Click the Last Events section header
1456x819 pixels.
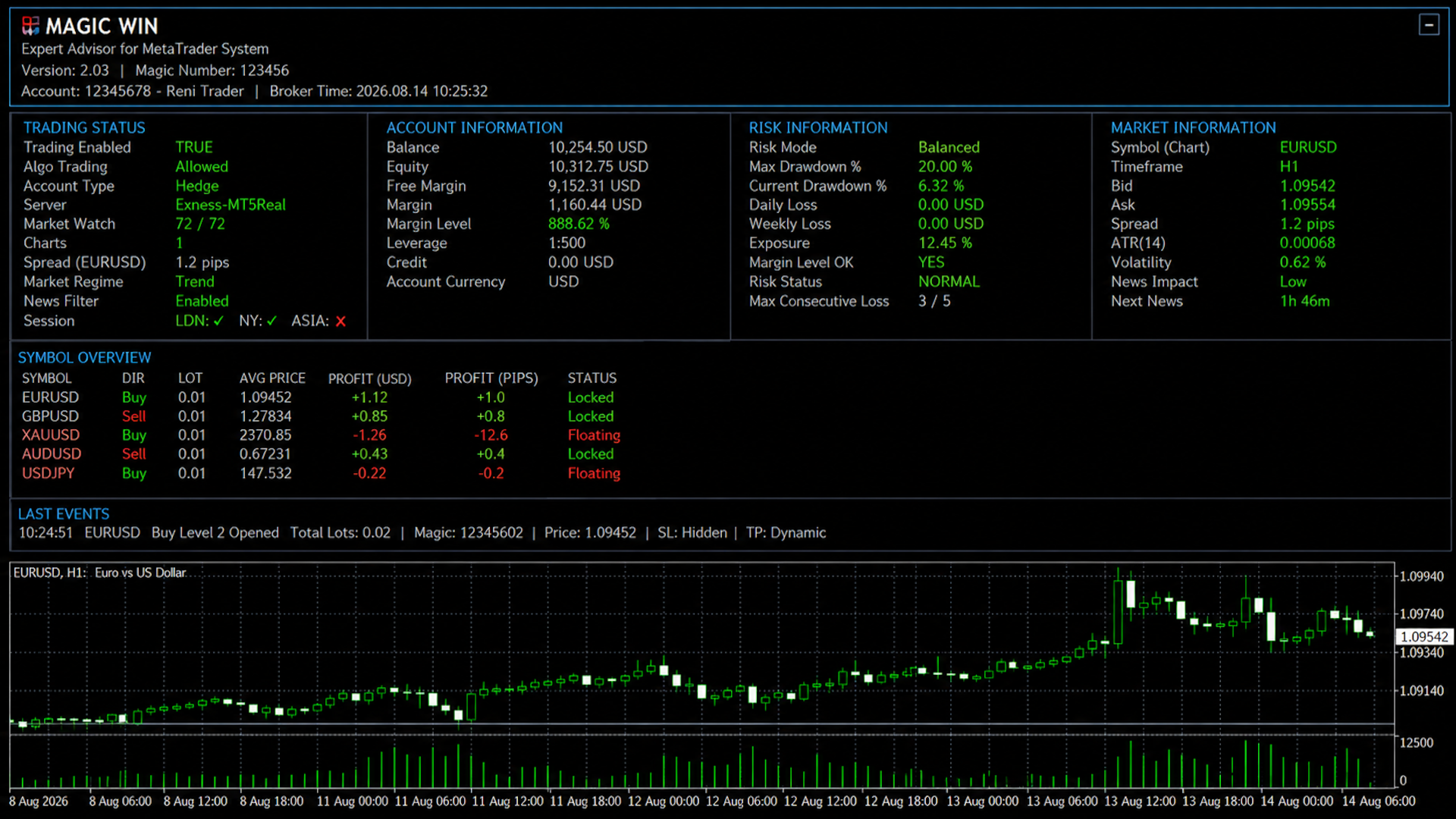(64, 513)
